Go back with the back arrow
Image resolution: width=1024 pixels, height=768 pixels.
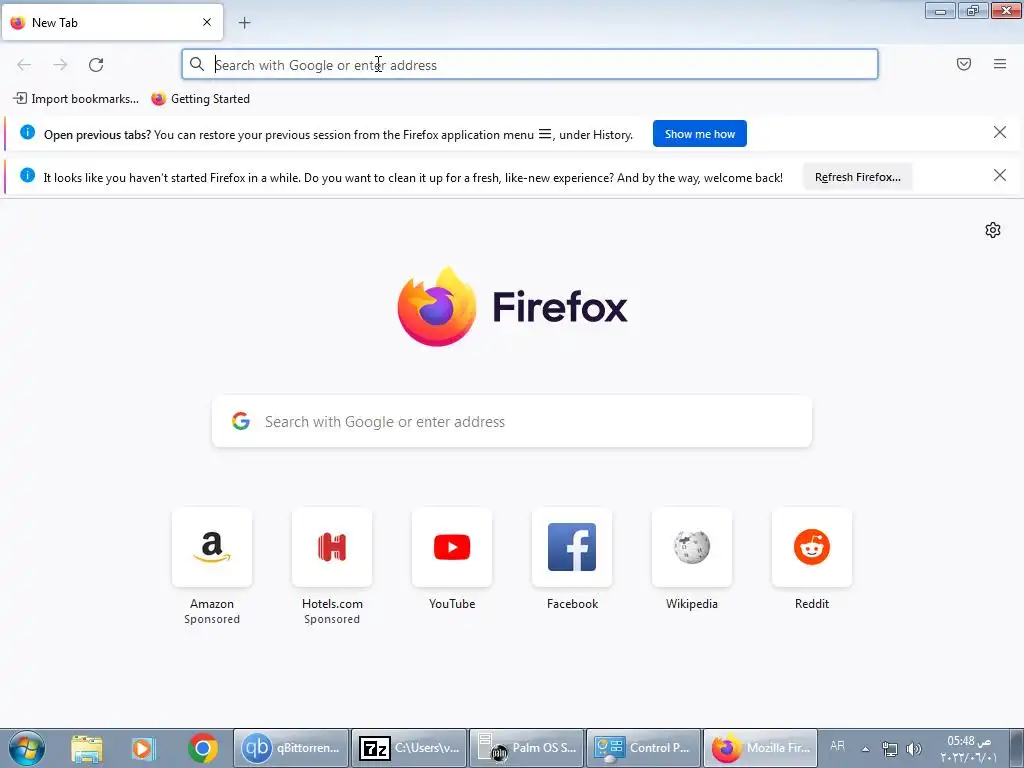coord(24,65)
